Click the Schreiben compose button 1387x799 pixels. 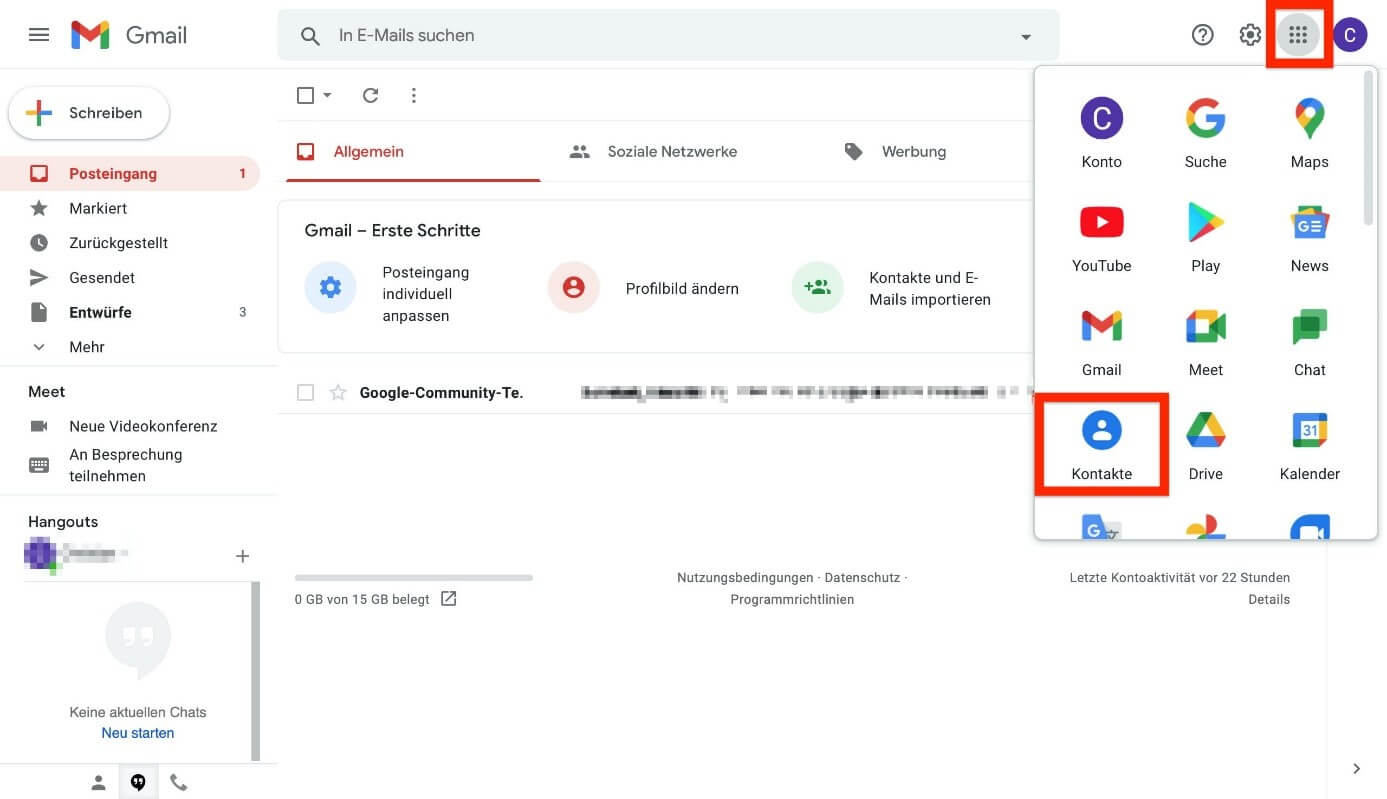88,112
